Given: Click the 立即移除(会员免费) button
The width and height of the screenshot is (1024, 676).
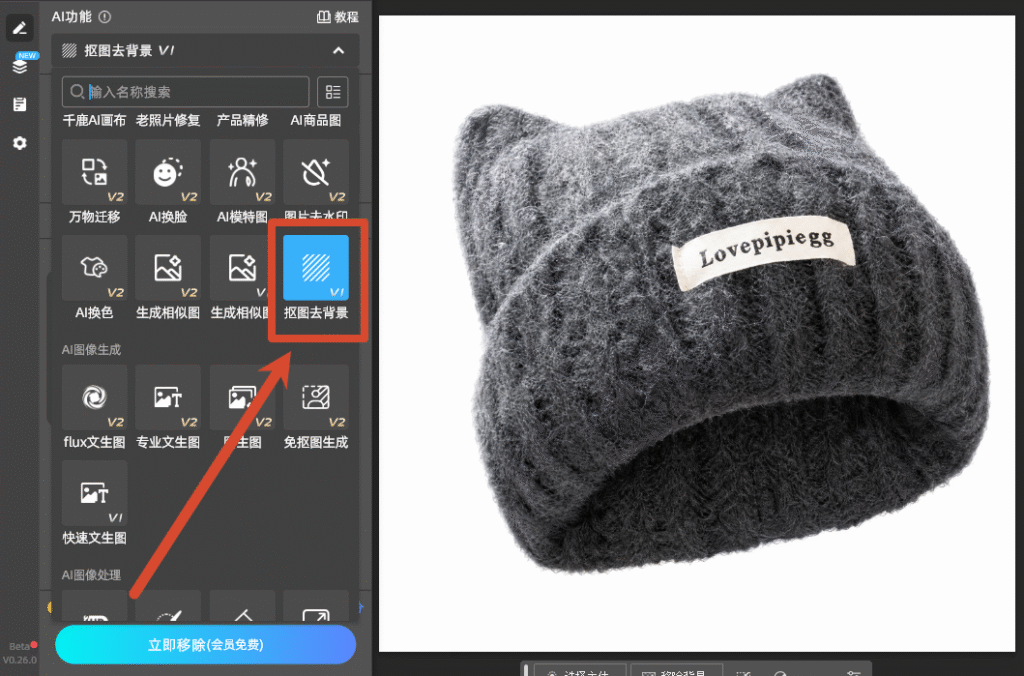Looking at the screenshot, I should pos(206,645).
